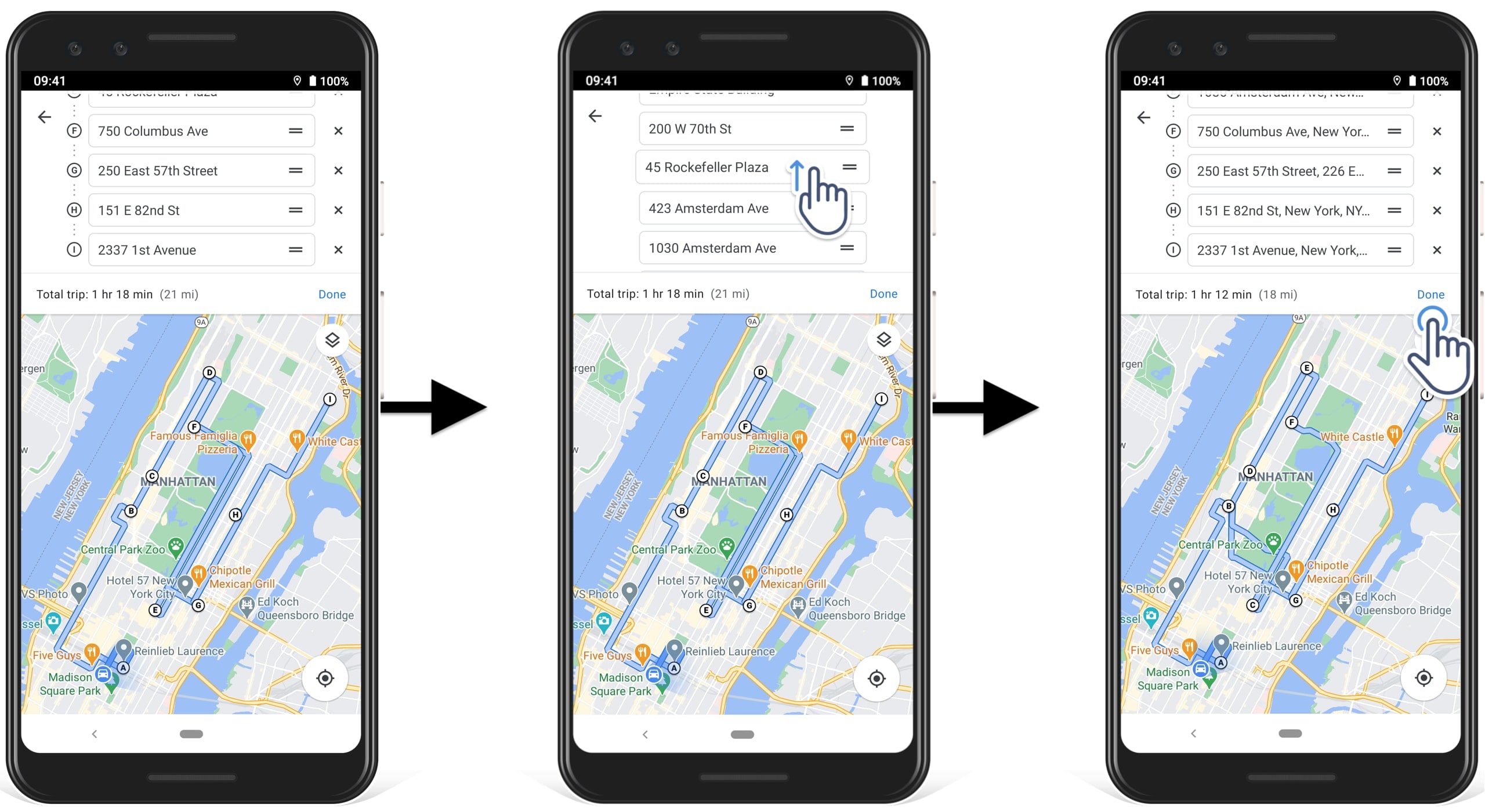
Task: Click Done button on first screen
Action: (332, 293)
